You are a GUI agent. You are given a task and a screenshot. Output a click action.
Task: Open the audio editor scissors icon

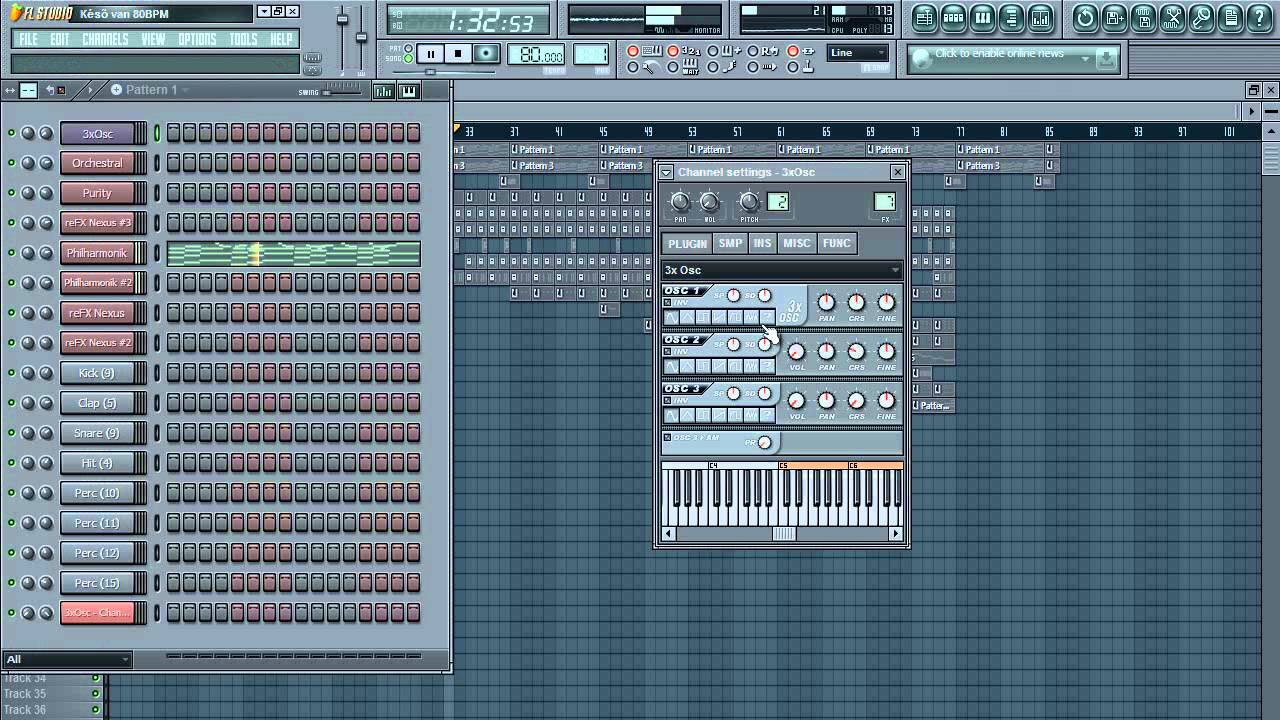coord(1172,17)
